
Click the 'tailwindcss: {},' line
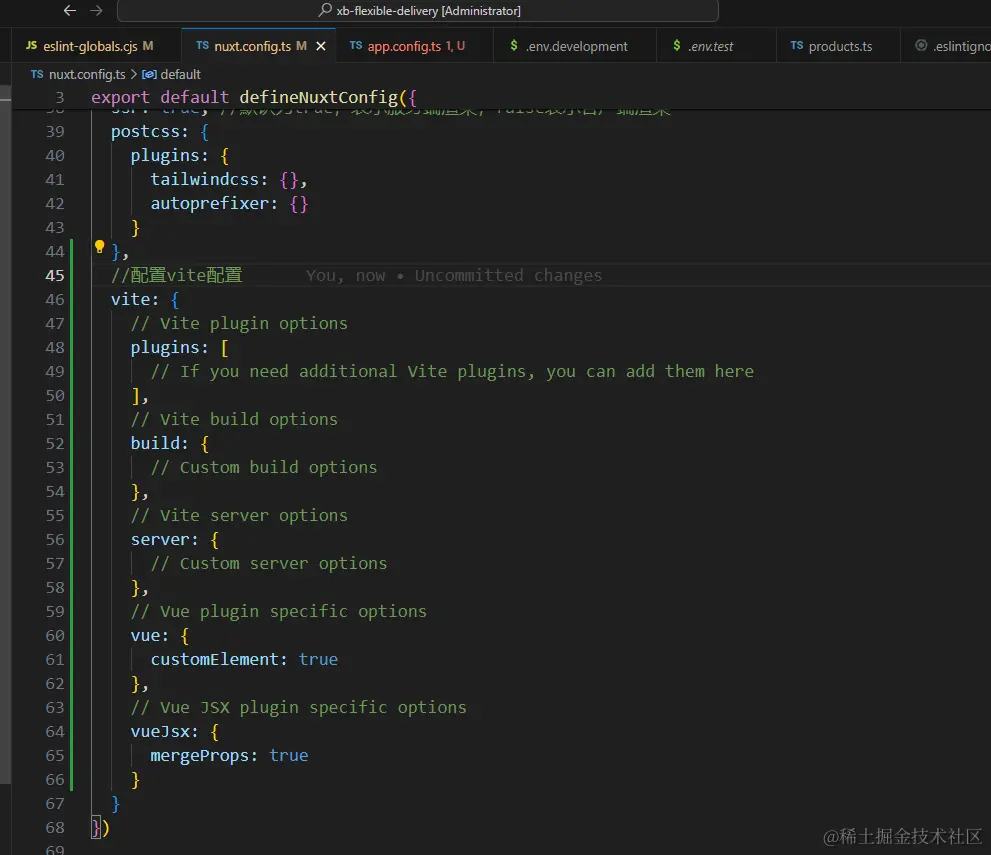point(229,179)
